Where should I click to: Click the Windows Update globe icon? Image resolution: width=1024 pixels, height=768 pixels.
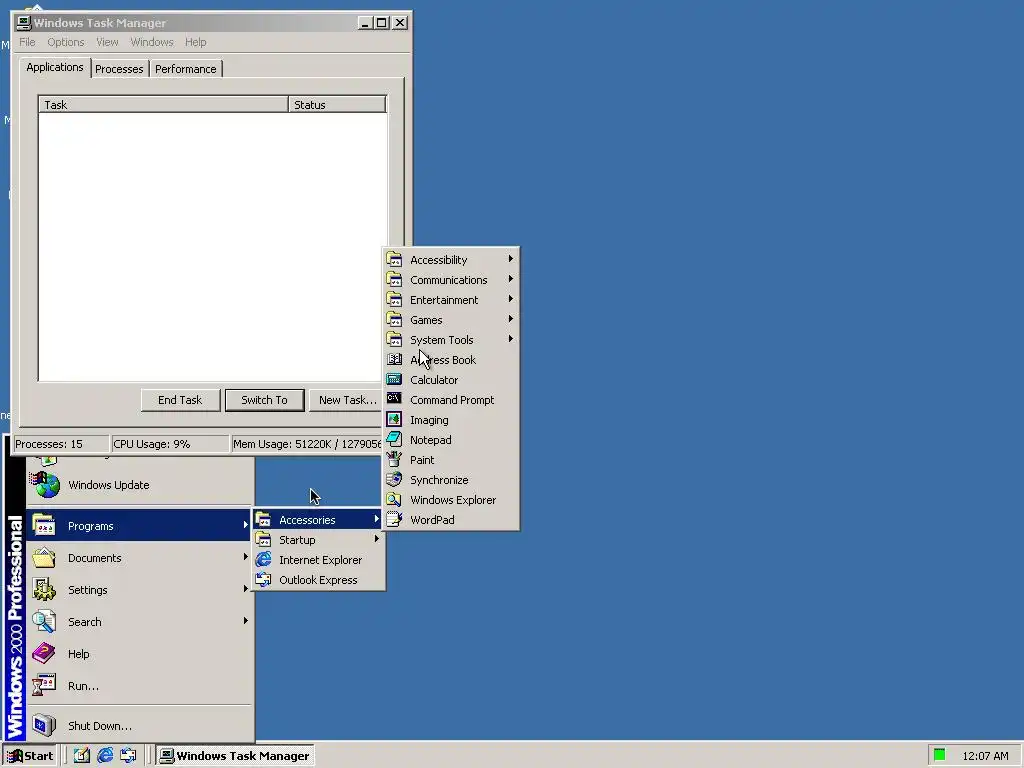[x=44, y=485]
